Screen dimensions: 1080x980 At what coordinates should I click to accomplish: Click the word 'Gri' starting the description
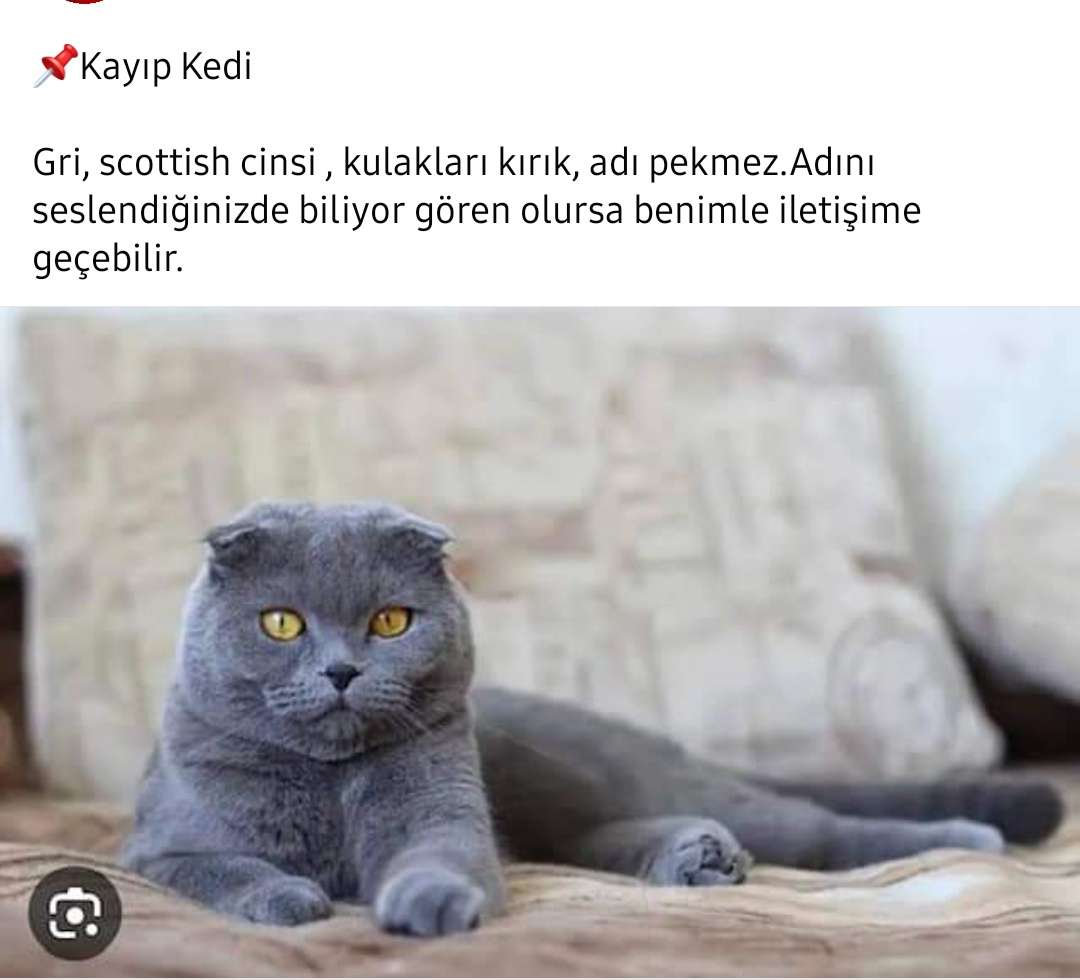coord(60,163)
